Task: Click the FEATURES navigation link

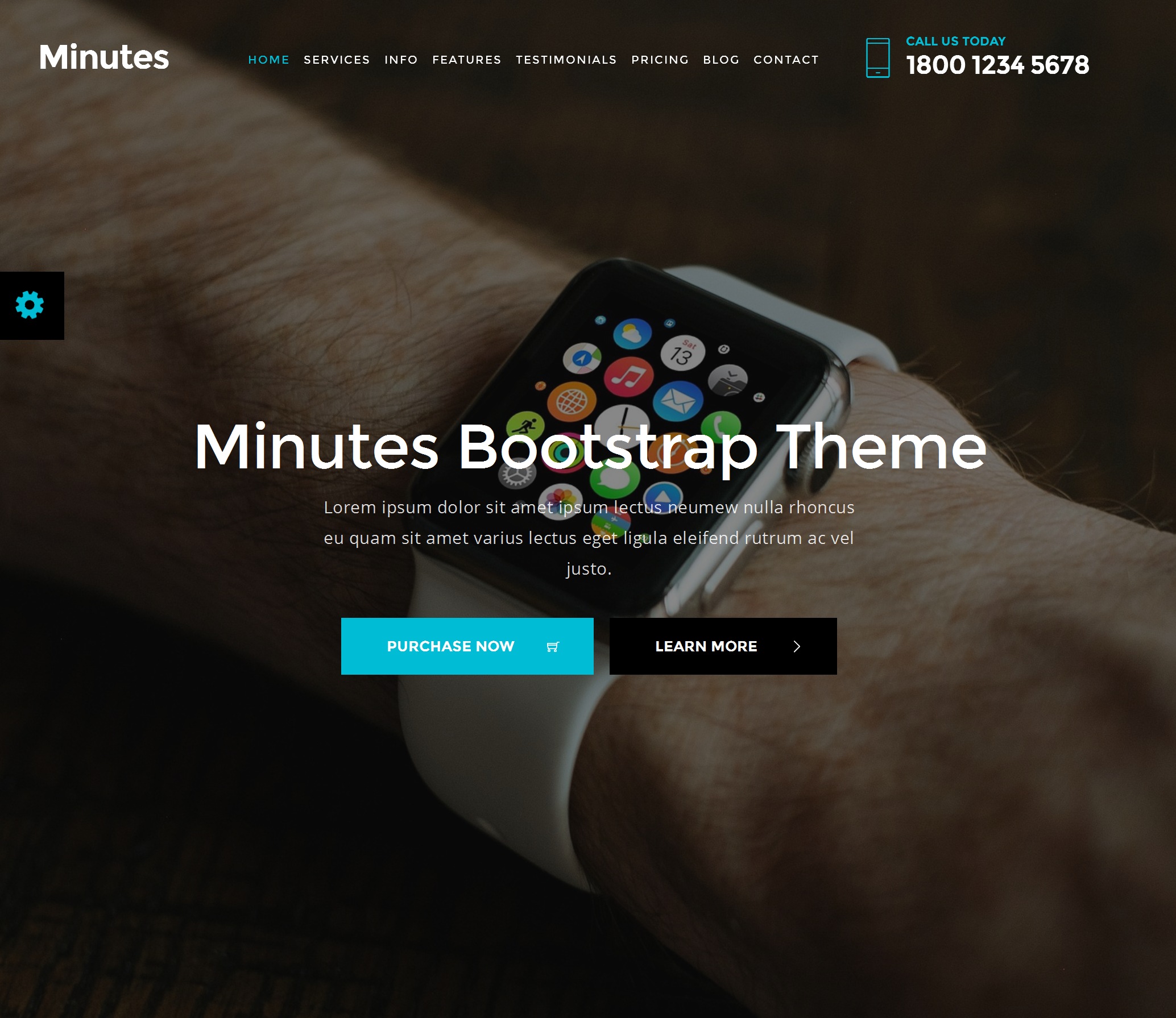Action: pyautogui.click(x=466, y=59)
